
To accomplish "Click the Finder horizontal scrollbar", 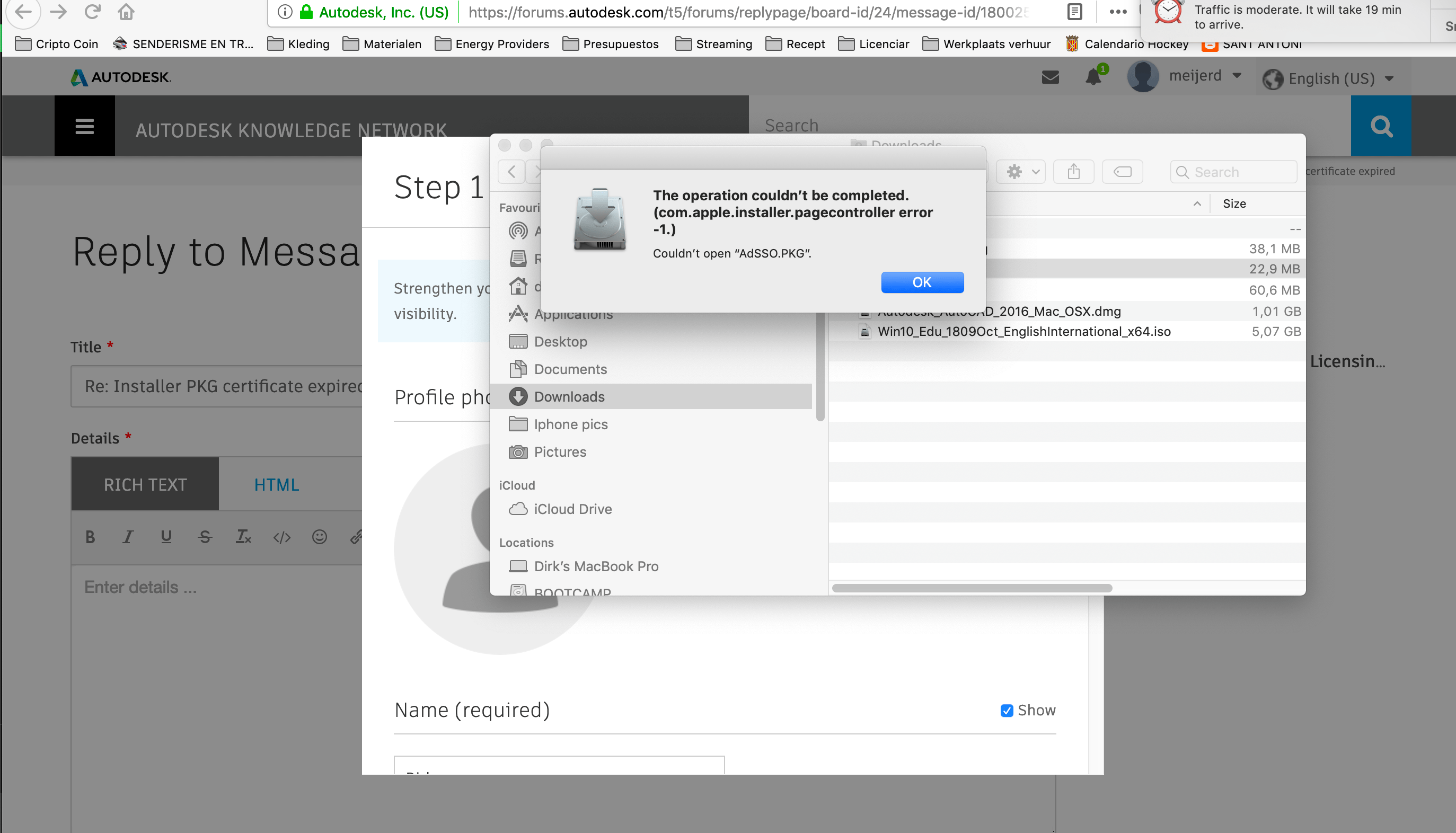I will pos(972,588).
